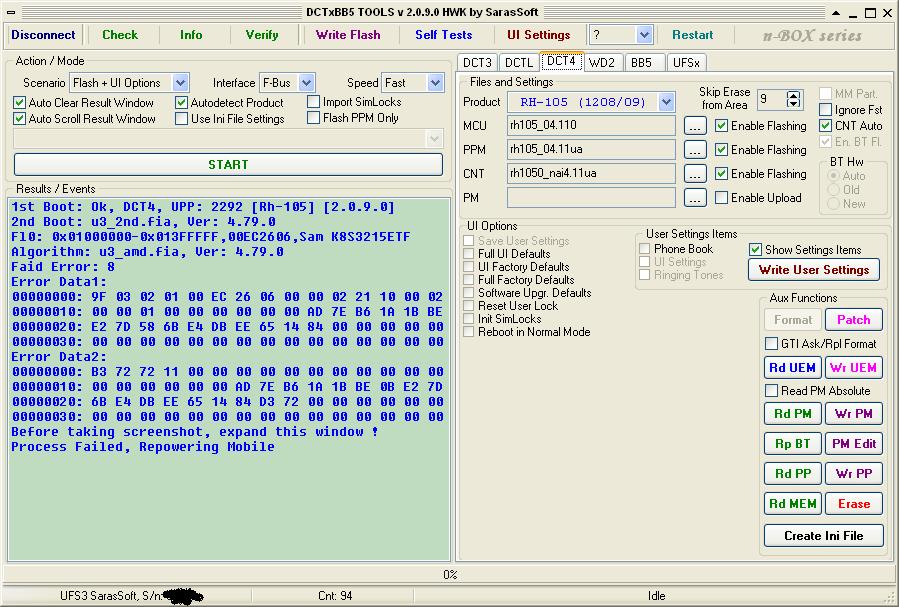Click the progress bar showing 0%

[450, 574]
